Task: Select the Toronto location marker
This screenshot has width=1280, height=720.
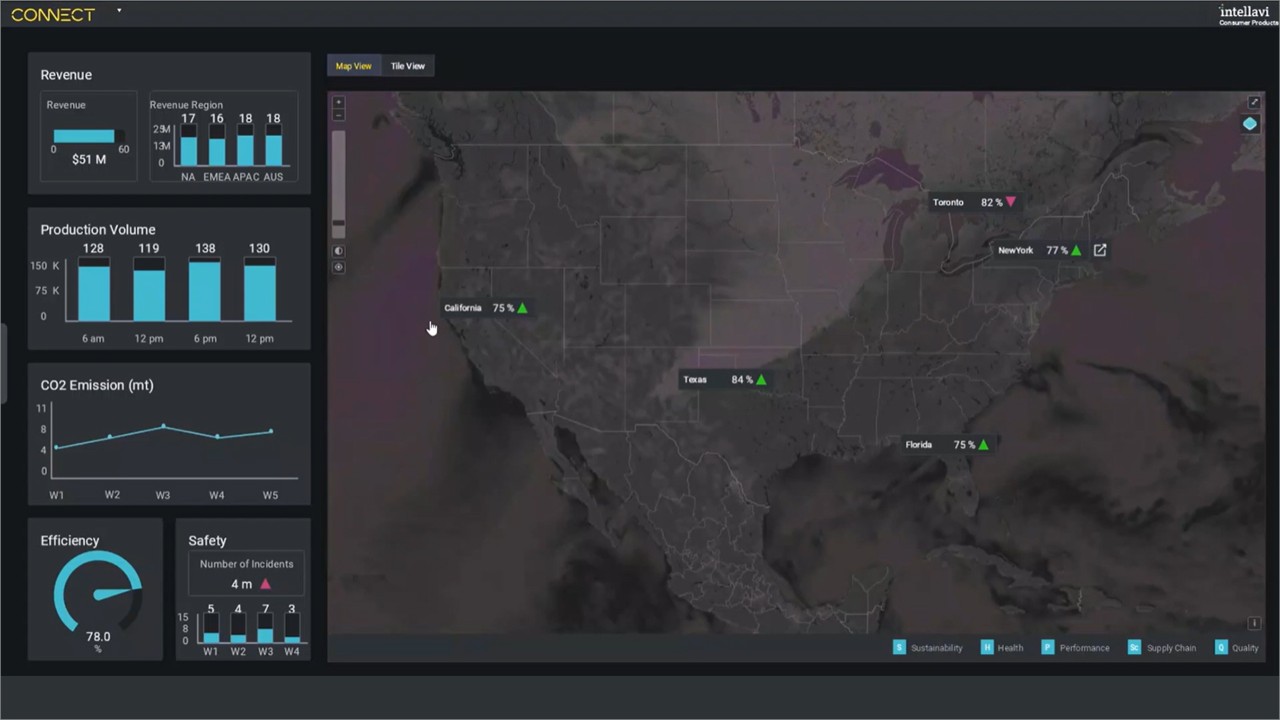Action: [973, 202]
